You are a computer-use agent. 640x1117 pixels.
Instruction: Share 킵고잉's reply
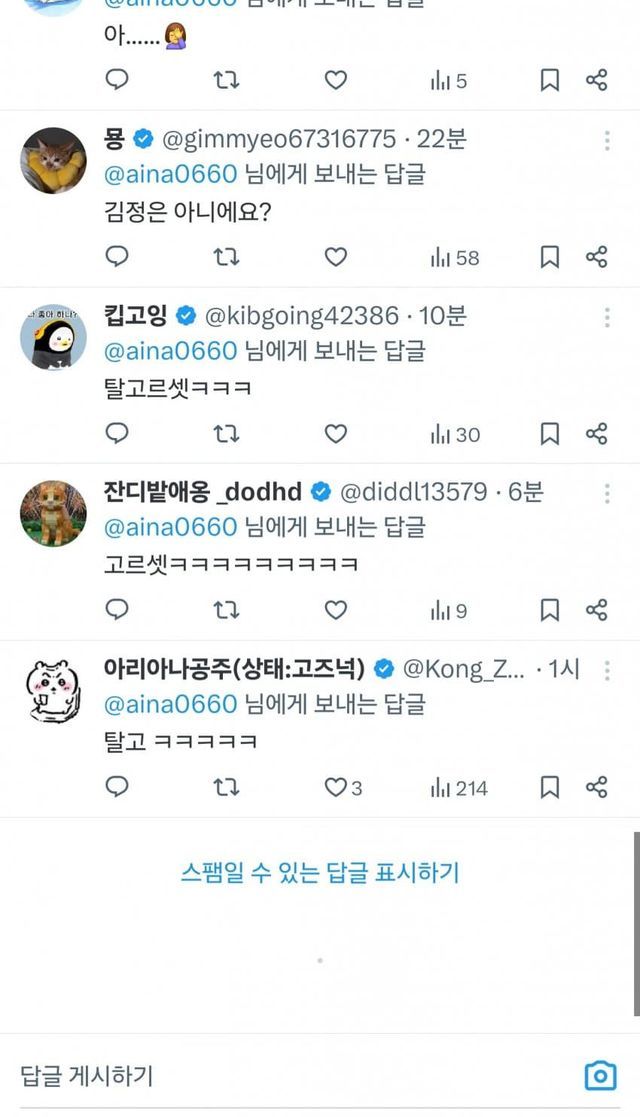click(x=597, y=434)
